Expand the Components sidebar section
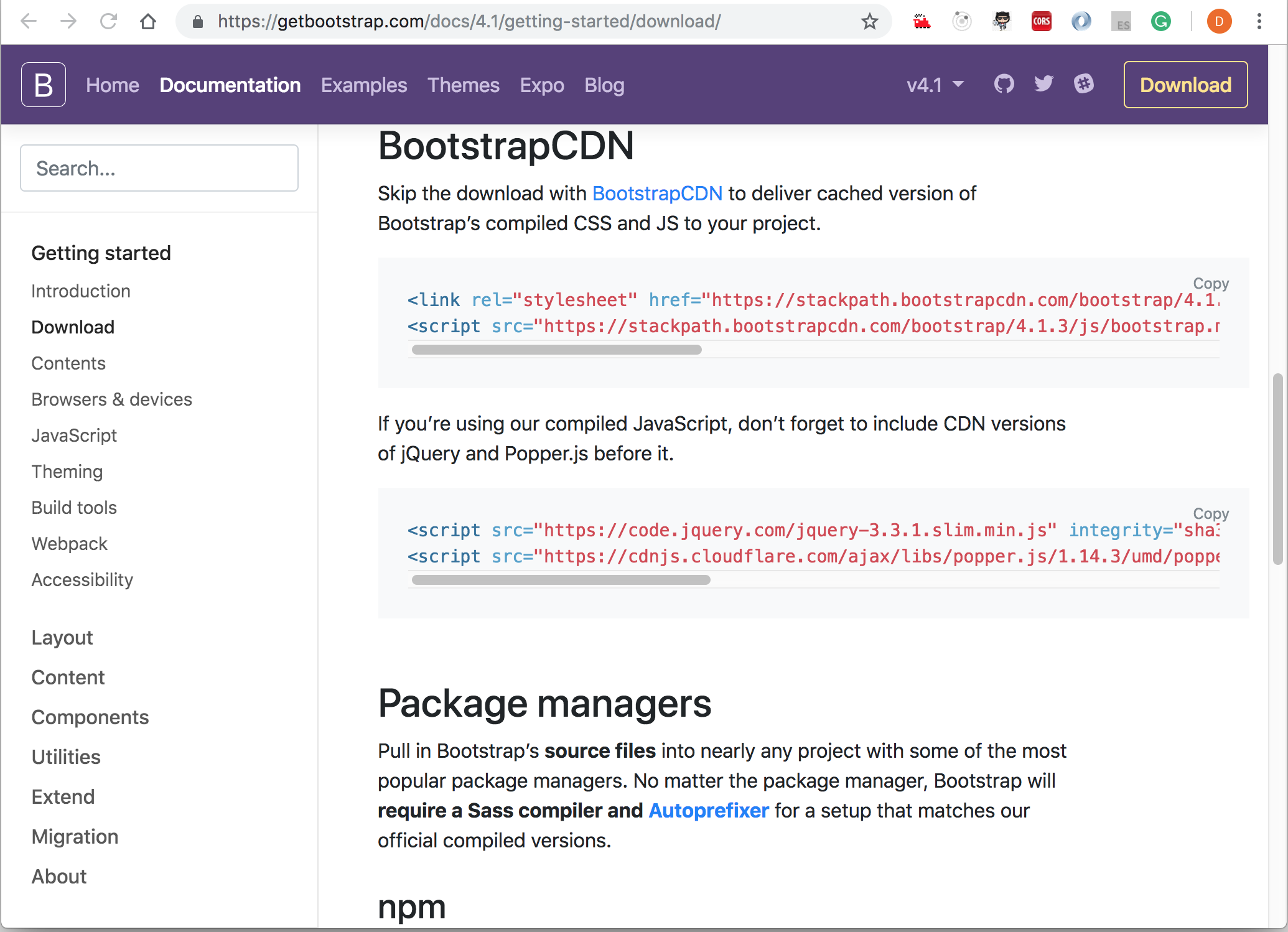The height and width of the screenshot is (932, 1288). pyautogui.click(x=90, y=717)
